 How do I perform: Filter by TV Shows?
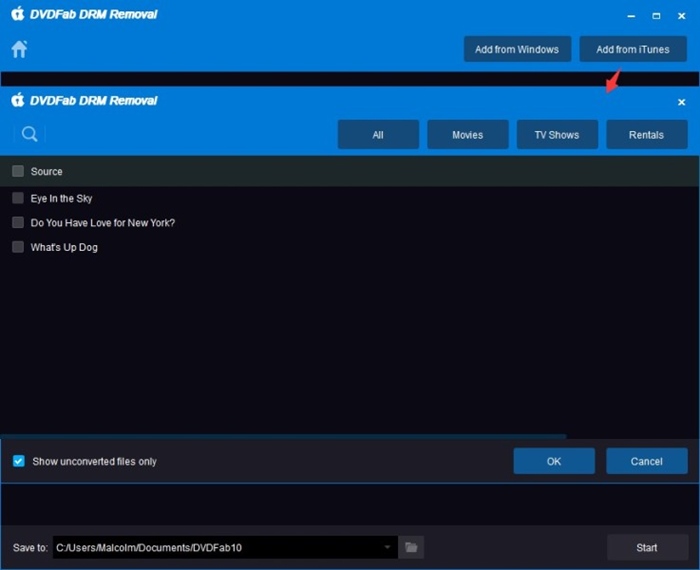tap(557, 134)
